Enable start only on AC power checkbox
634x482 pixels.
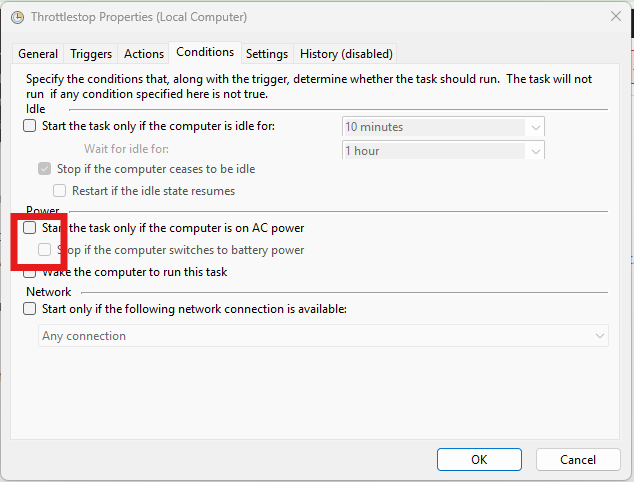(x=30, y=228)
